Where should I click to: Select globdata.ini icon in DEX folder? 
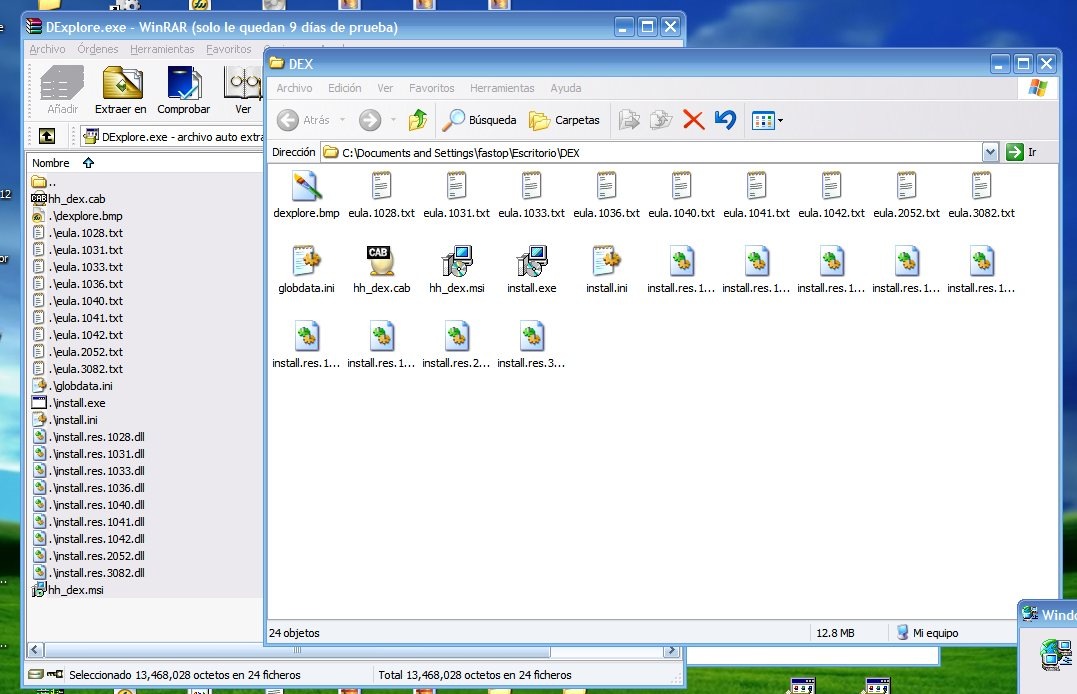coord(306,260)
